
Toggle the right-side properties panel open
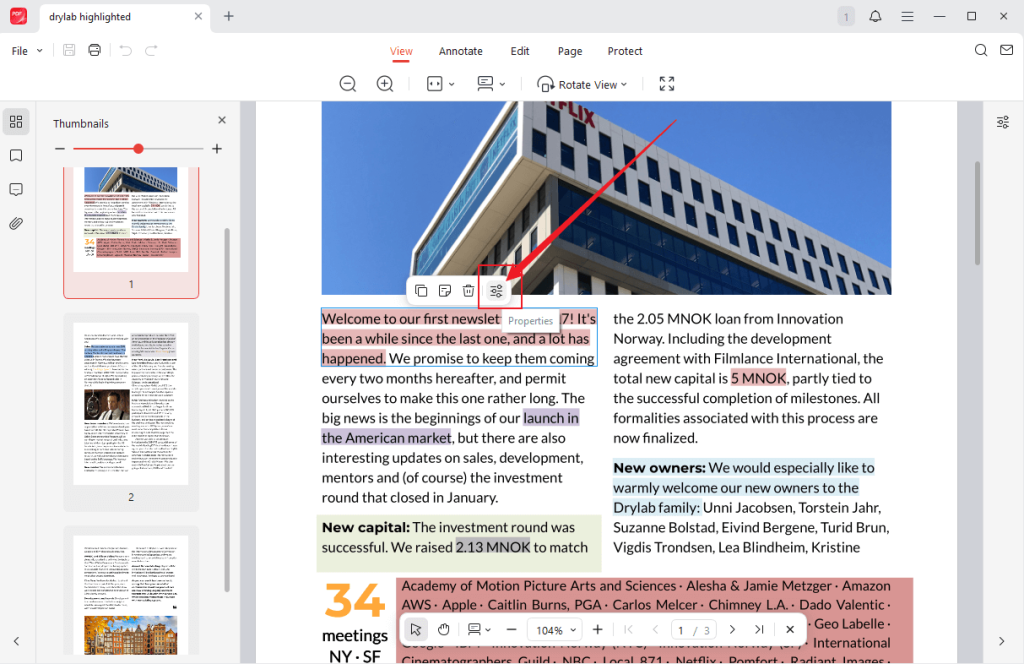(x=1003, y=121)
